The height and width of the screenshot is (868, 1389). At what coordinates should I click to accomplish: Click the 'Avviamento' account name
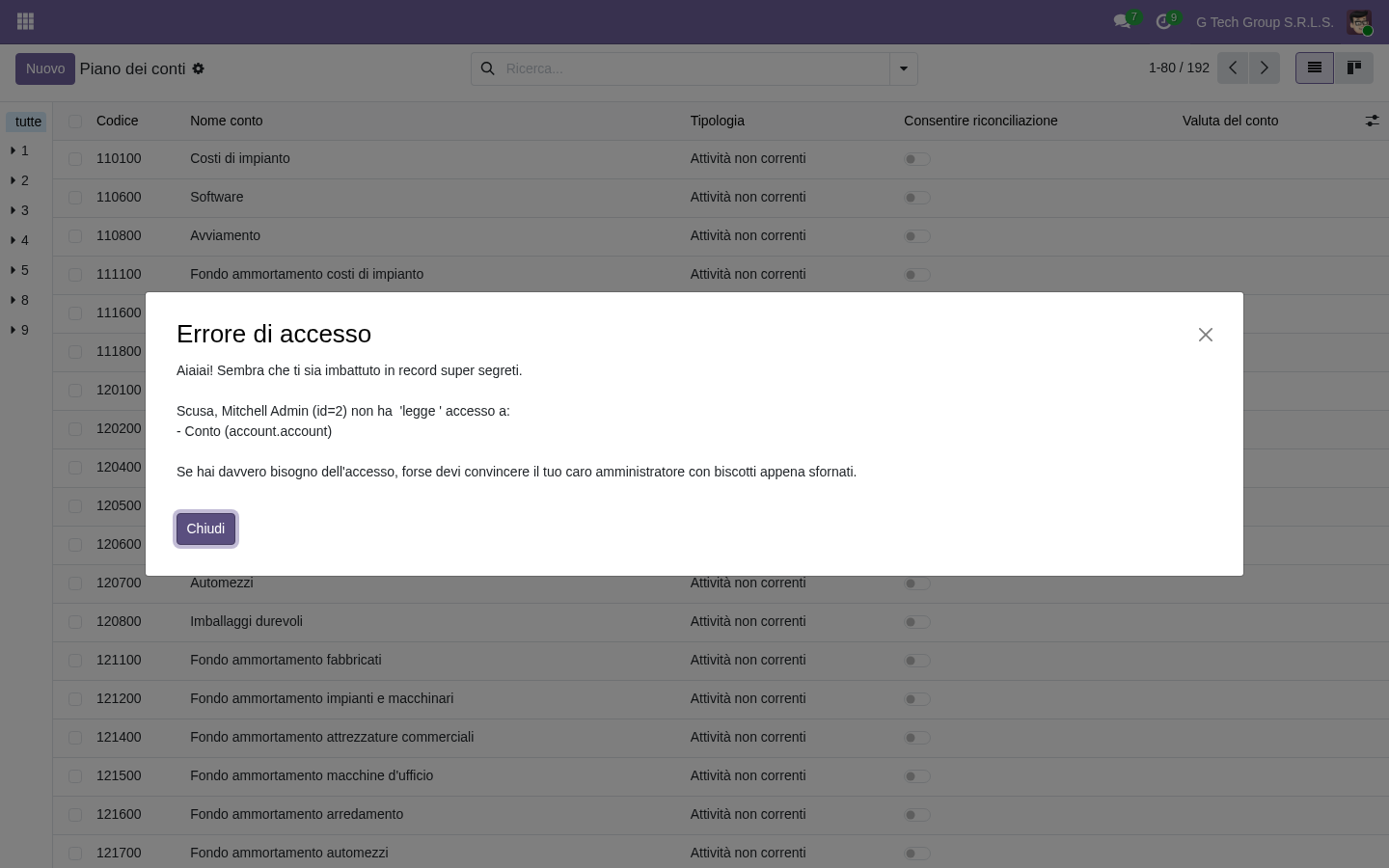(x=226, y=235)
